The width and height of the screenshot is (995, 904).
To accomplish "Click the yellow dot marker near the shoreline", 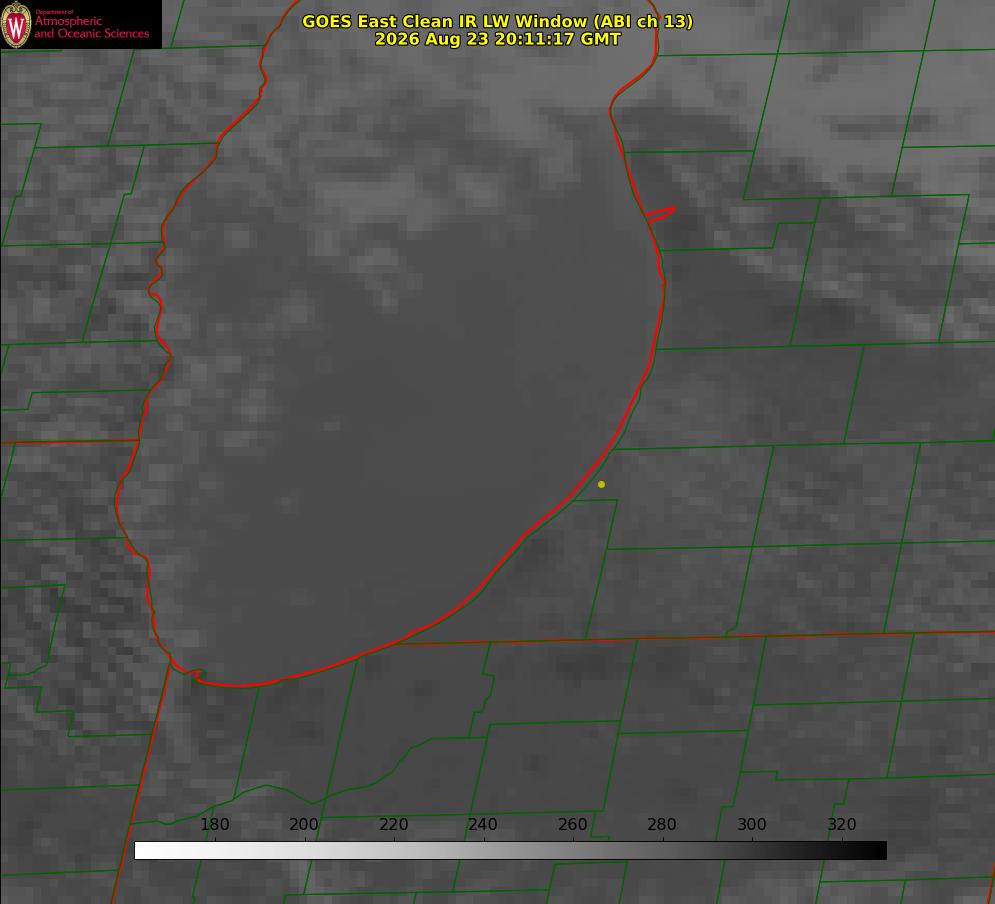I will coord(601,484).
